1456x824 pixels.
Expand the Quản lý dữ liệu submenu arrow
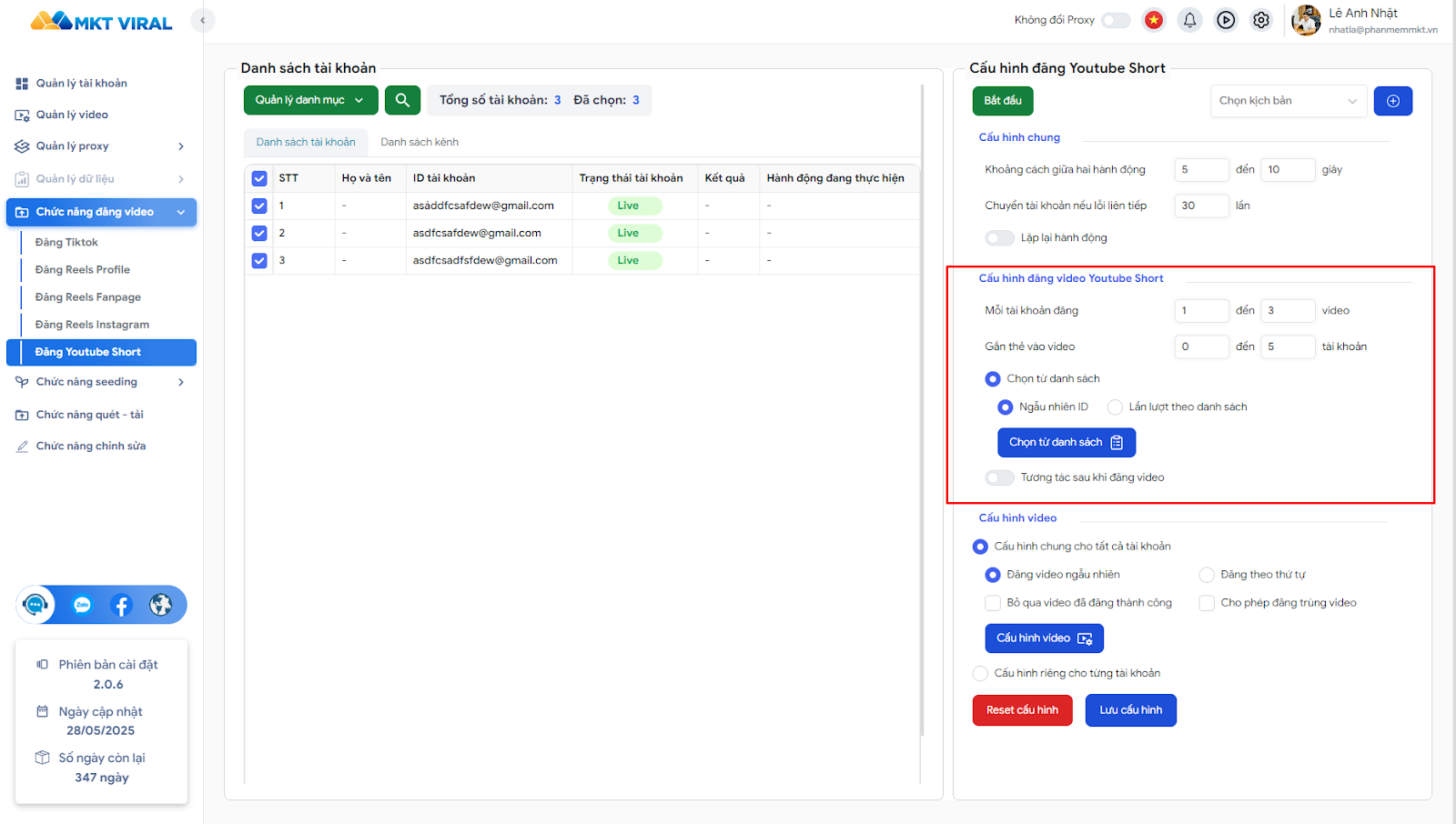point(181,179)
